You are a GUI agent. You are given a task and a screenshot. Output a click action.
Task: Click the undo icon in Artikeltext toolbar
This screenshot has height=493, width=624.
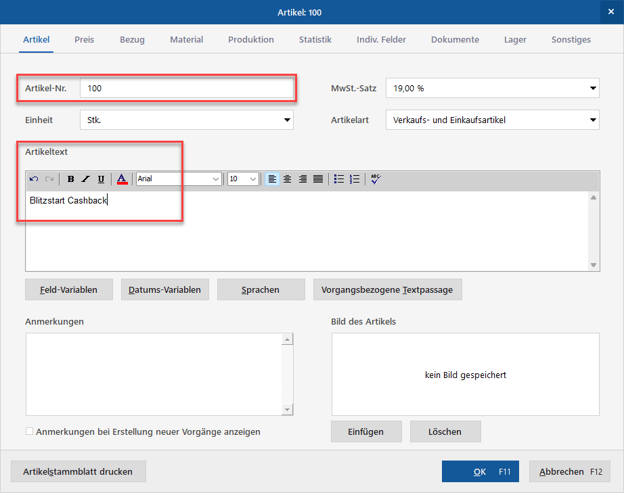click(x=33, y=179)
